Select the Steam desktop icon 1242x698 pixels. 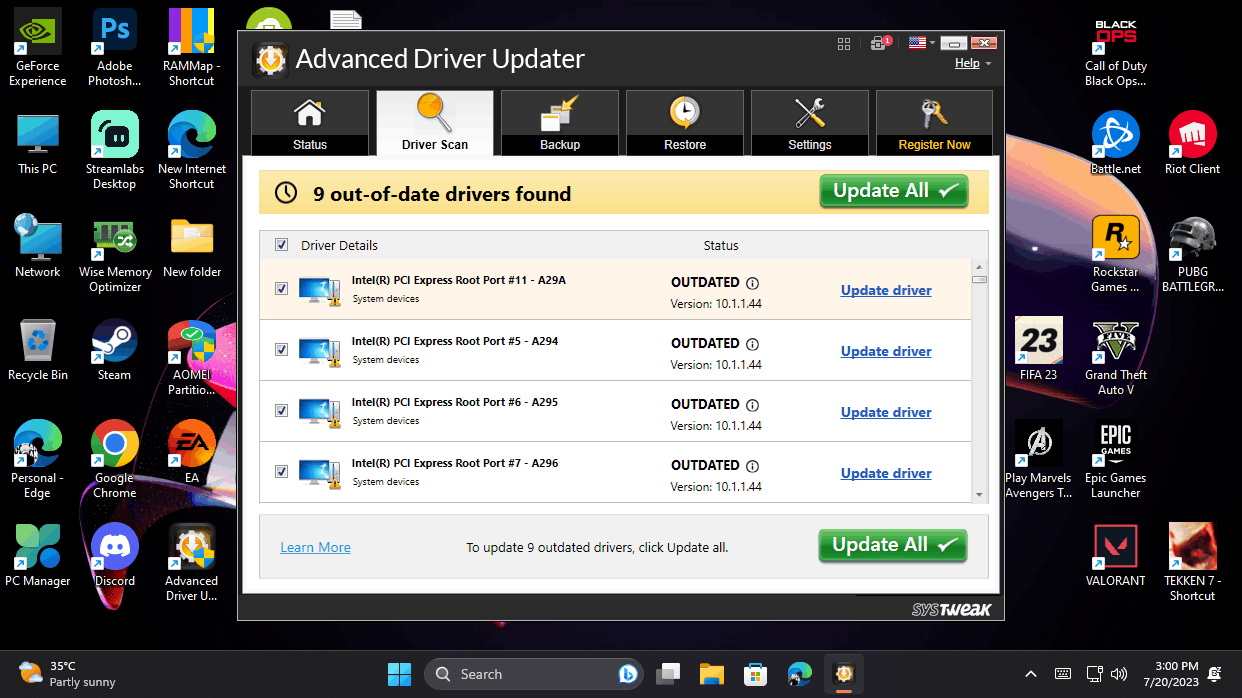(114, 350)
